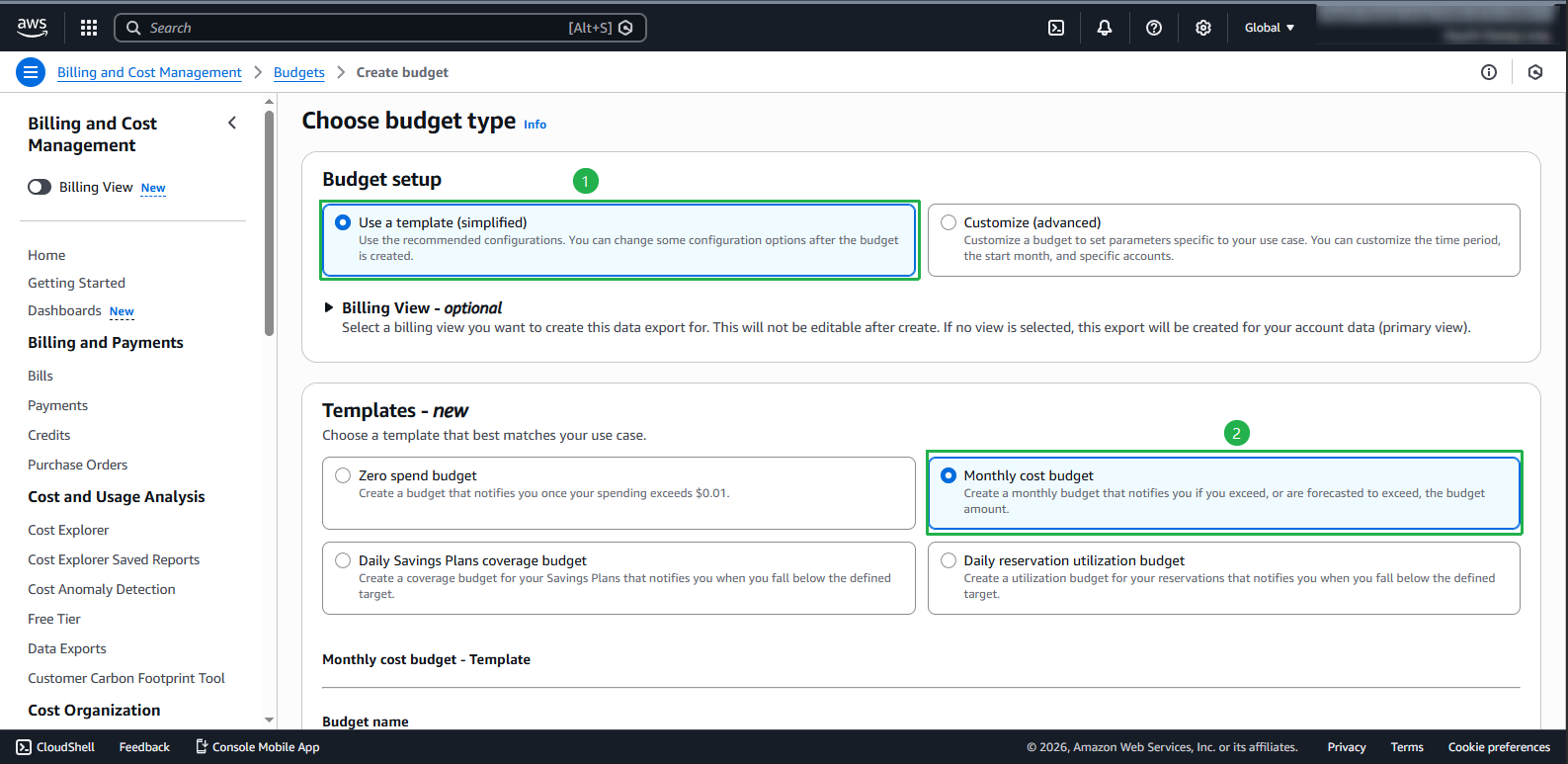
Task: Click the Info link beside the heading
Action: coord(535,125)
